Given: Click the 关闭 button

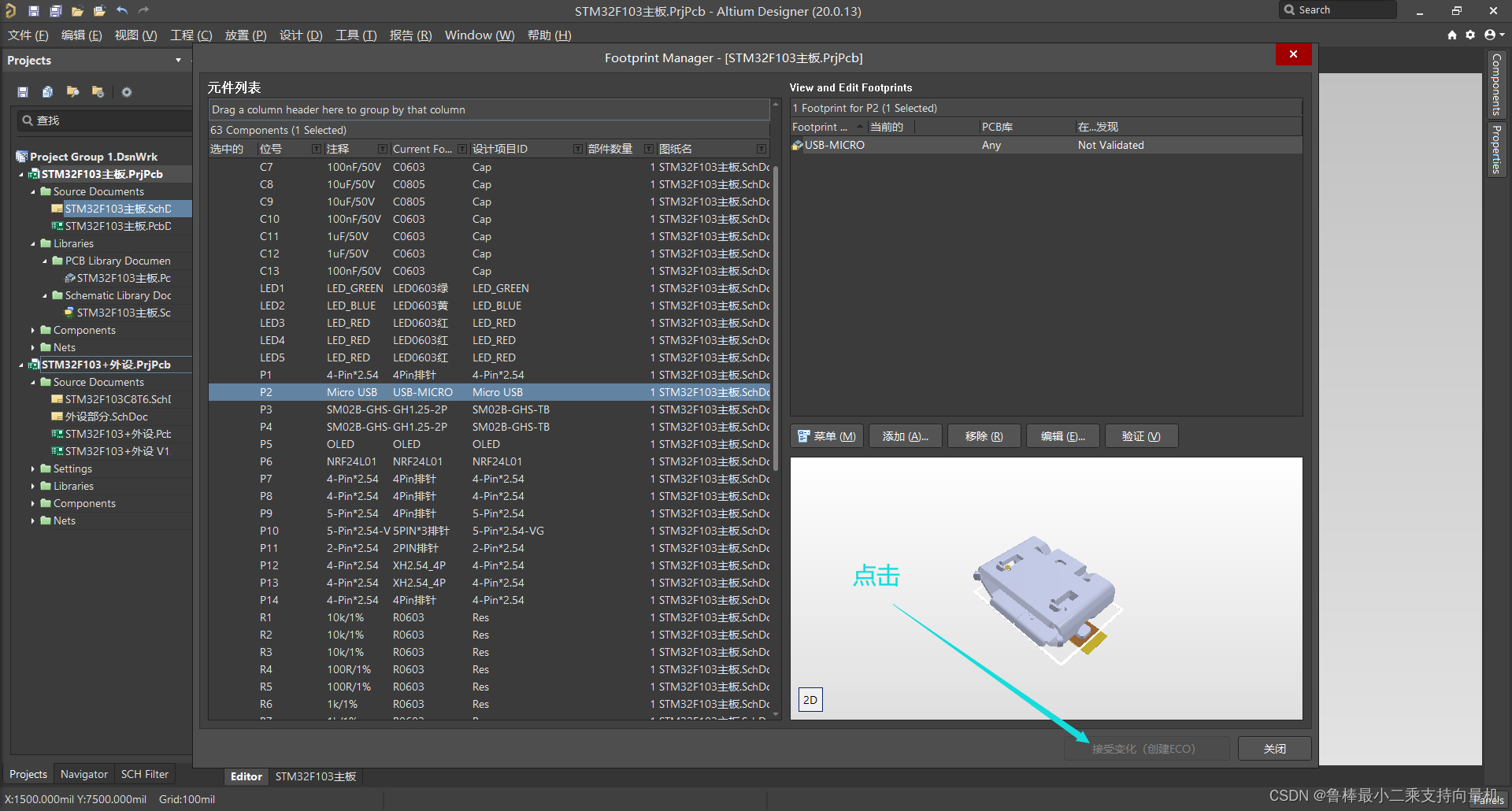Looking at the screenshot, I should coord(1275,749).
